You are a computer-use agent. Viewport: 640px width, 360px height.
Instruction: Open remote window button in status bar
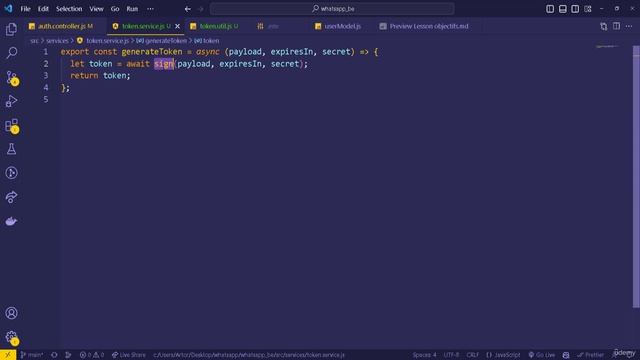(x=8, y=355)
